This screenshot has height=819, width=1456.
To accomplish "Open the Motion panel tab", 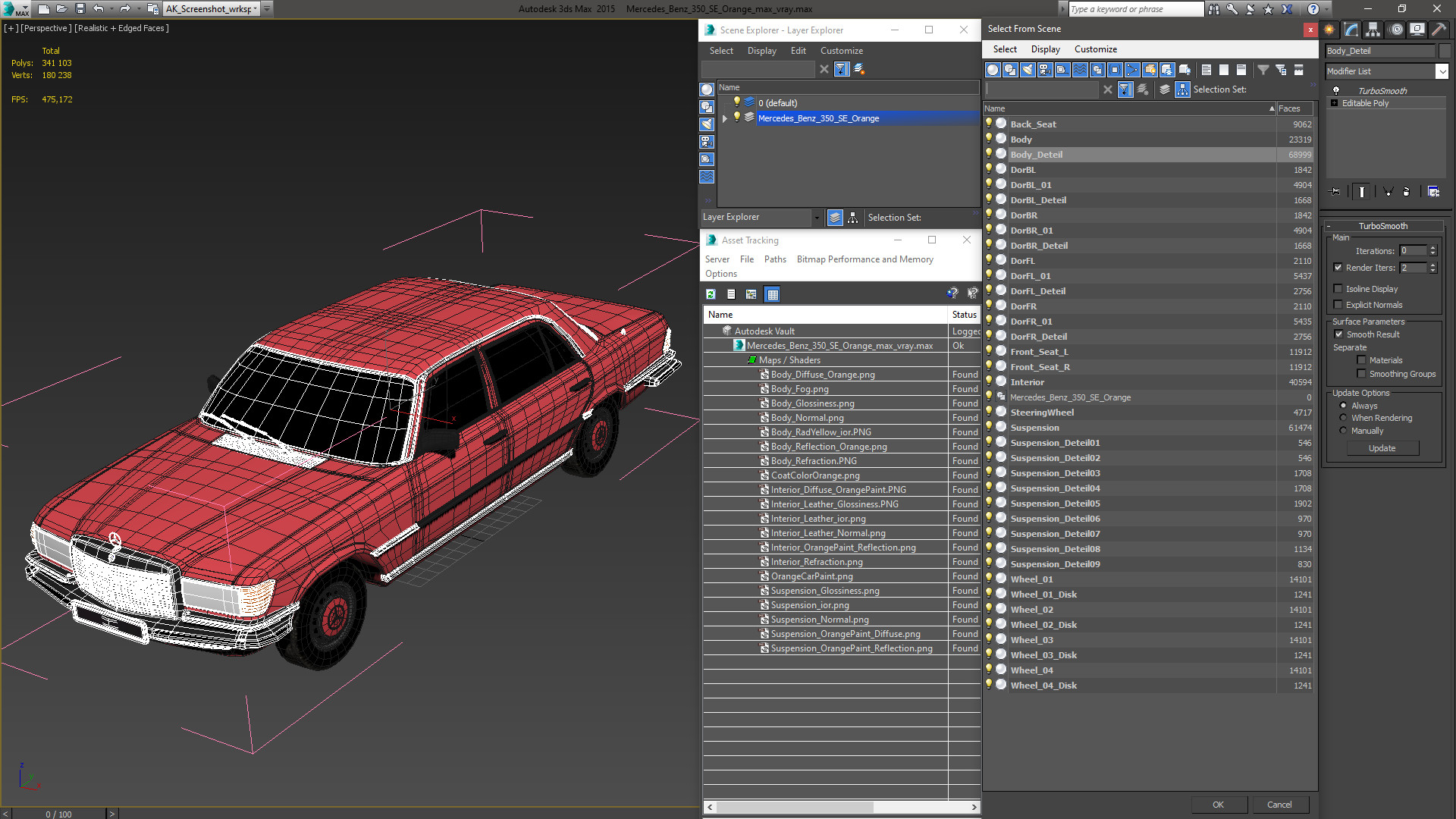I will [x=1396, y=30].
